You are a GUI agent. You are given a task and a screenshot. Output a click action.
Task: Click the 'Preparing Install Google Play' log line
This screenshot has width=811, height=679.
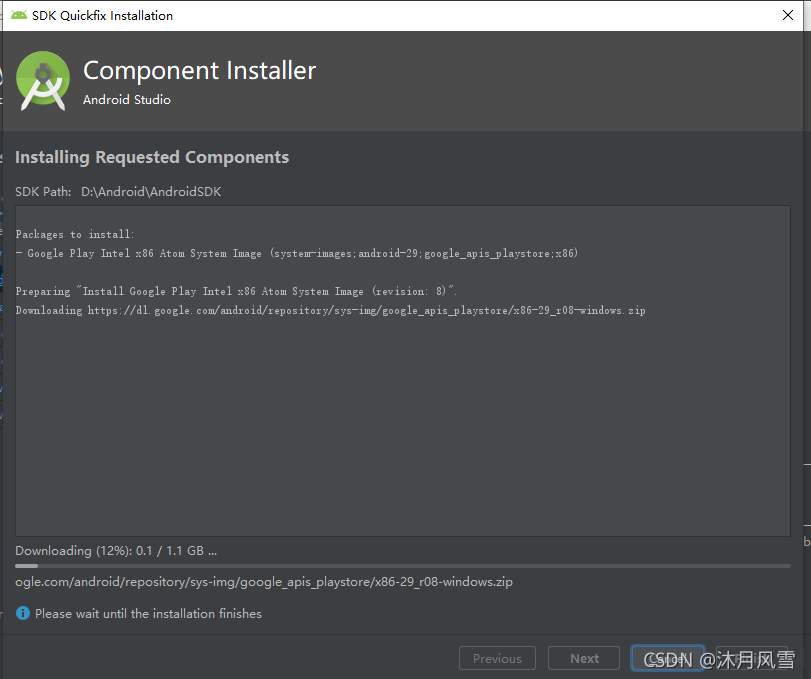tap(236, 291)
